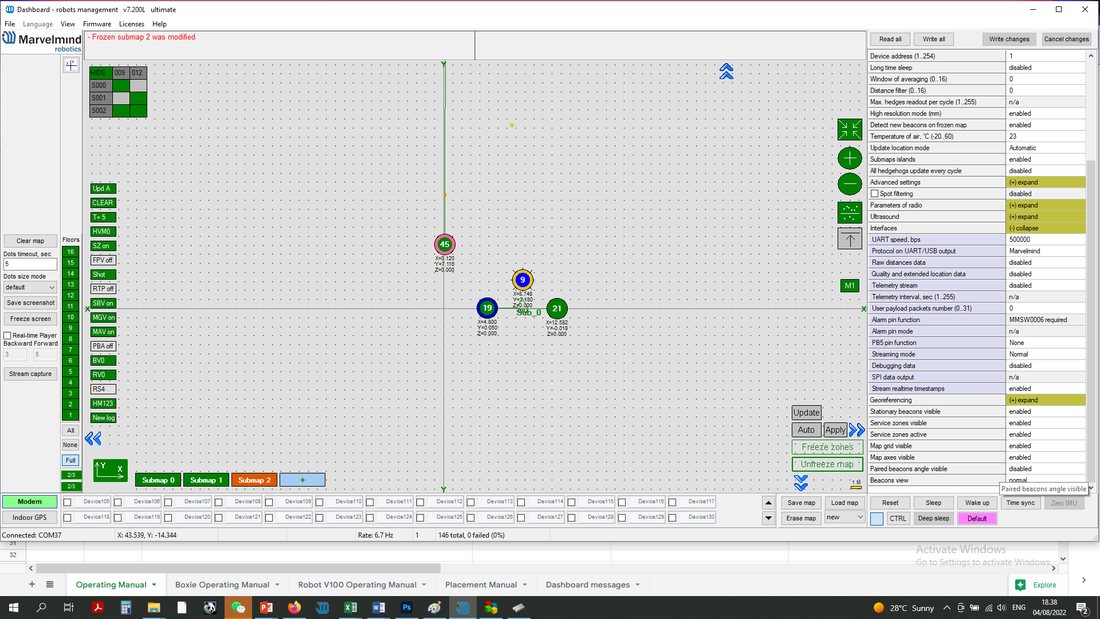1100x619 pixels.
Task: Click the fit-map-to-screen arrows icon
Action: coord(850,129)
